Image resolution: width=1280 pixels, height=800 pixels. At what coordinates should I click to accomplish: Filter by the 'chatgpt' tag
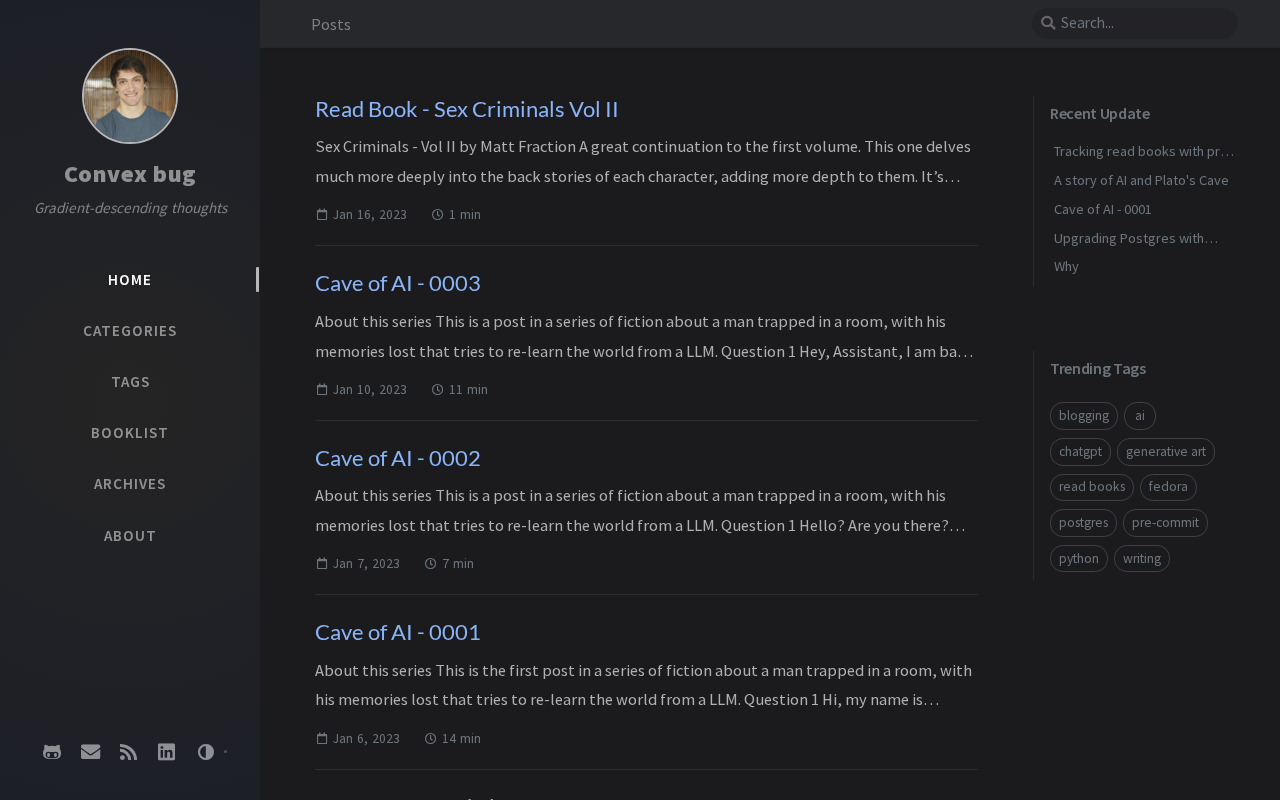point(1080,452)
